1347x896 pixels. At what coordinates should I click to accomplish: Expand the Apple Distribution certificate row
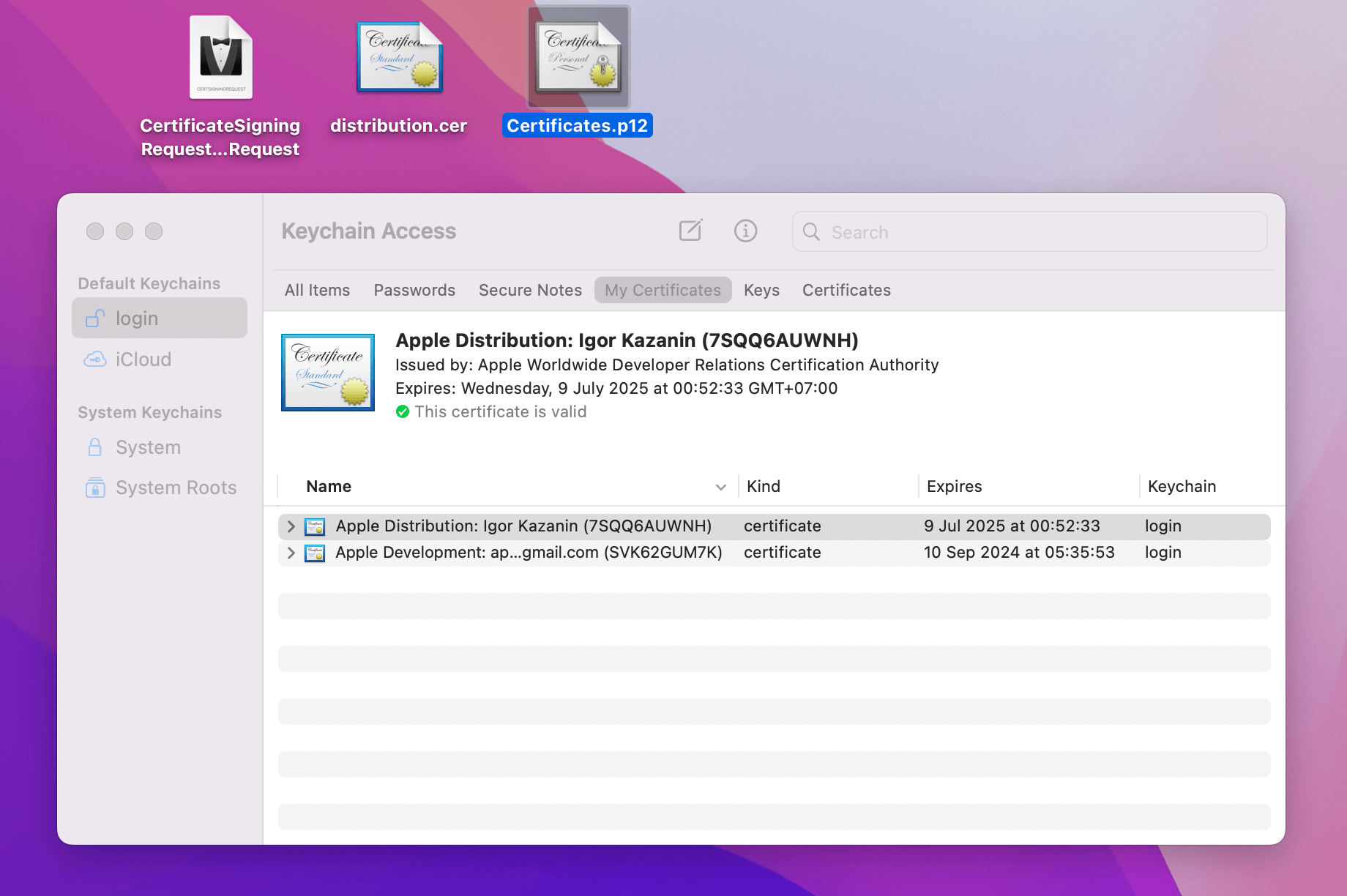291,526
